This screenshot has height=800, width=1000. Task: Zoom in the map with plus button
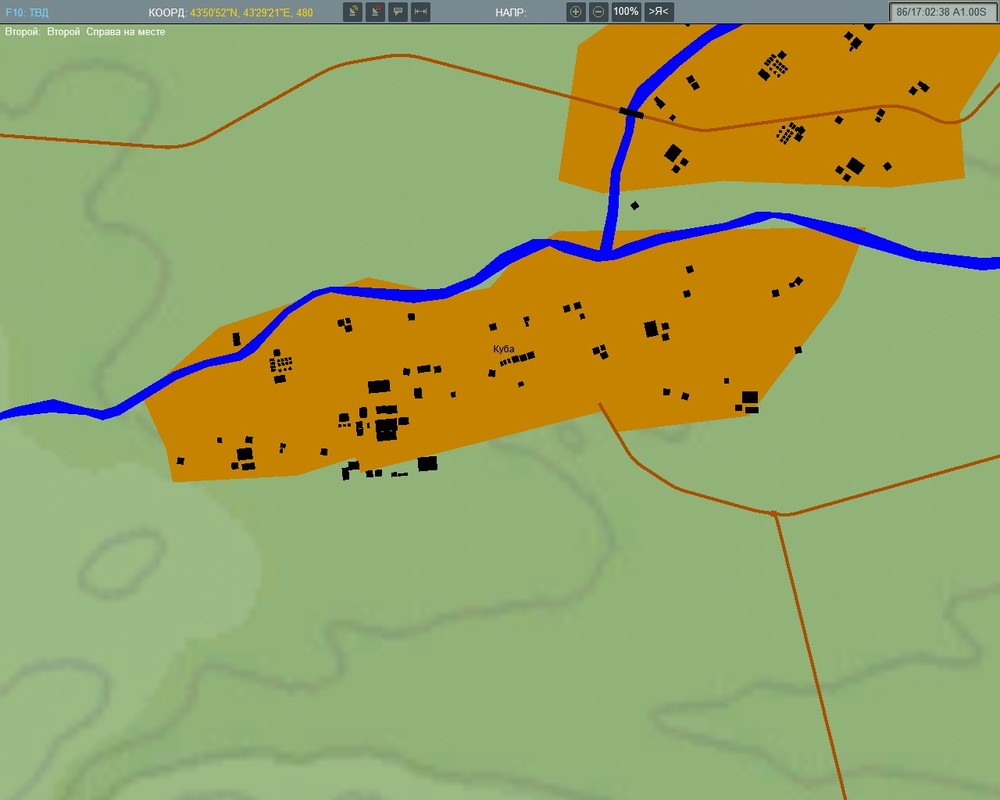click(575, 12)
